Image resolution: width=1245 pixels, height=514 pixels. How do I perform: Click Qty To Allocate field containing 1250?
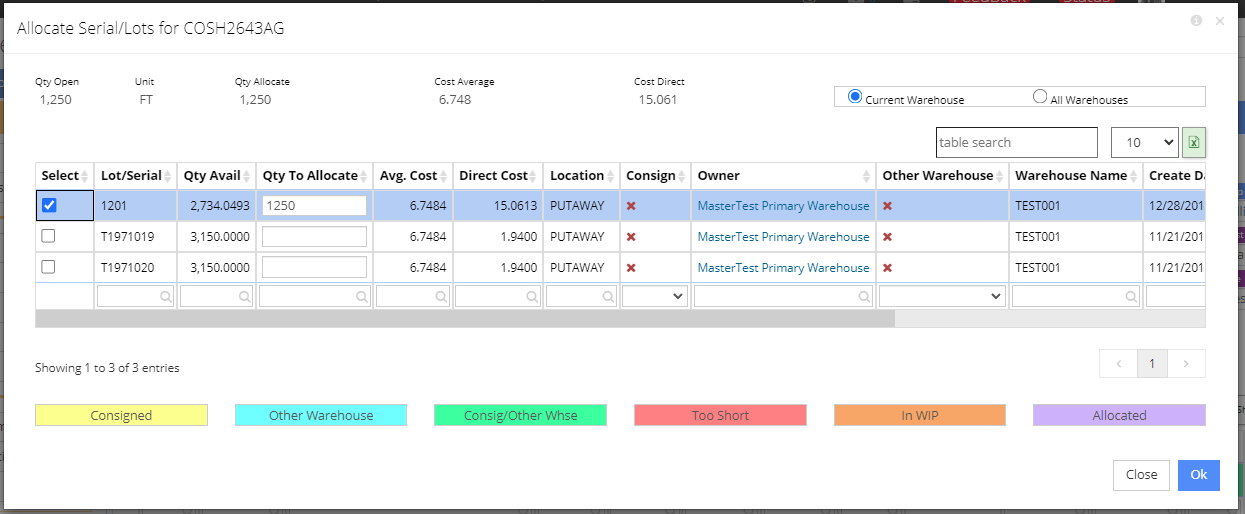click(x=315, y=206)
